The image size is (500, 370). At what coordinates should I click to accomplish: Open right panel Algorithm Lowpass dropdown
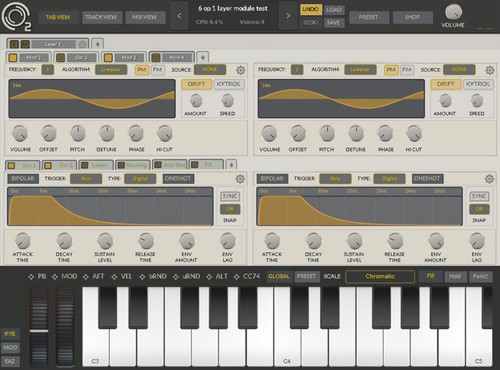coord(360,70)
